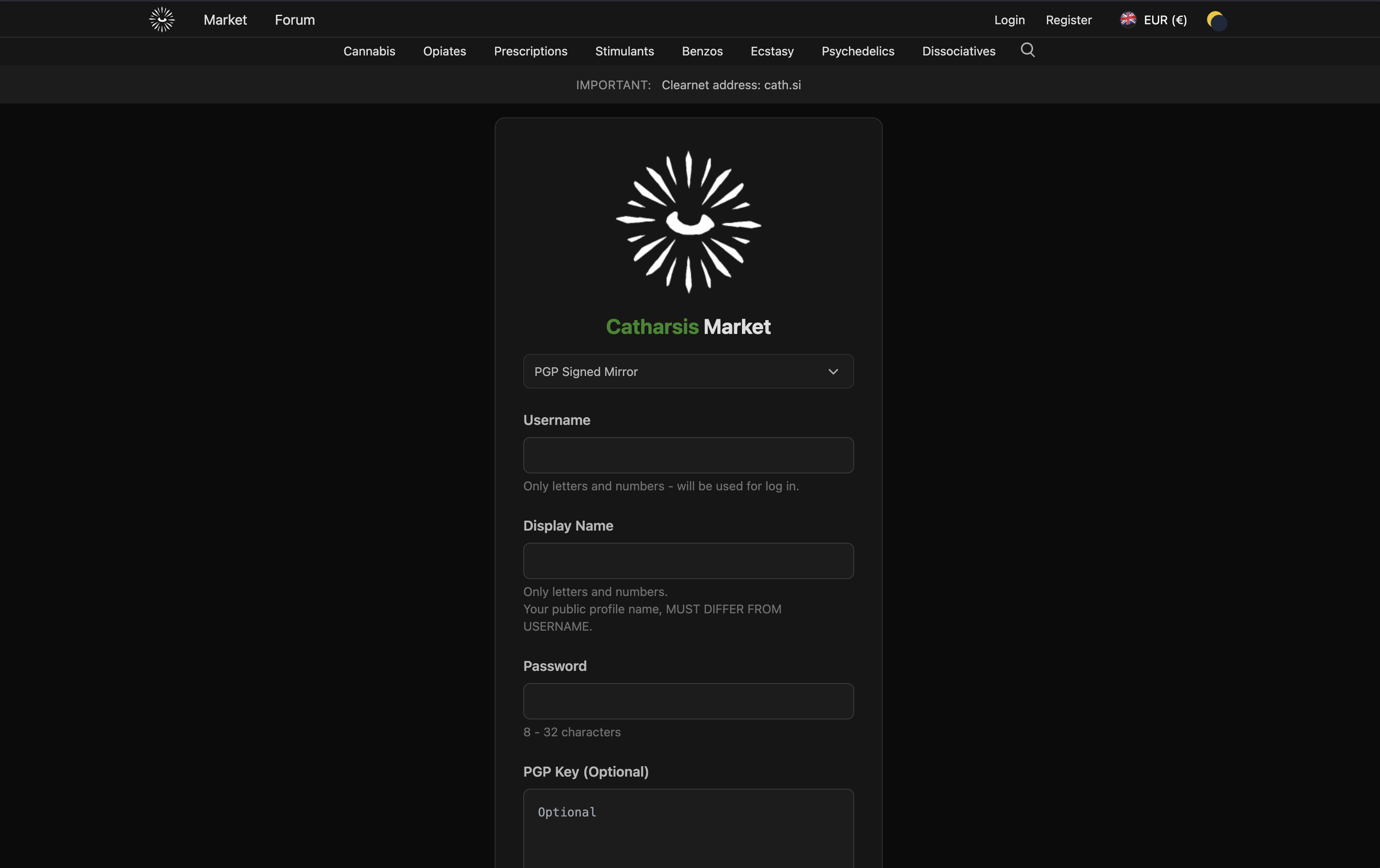
Task: Click the UK flag currency icon
Action: click(1128, 19)
